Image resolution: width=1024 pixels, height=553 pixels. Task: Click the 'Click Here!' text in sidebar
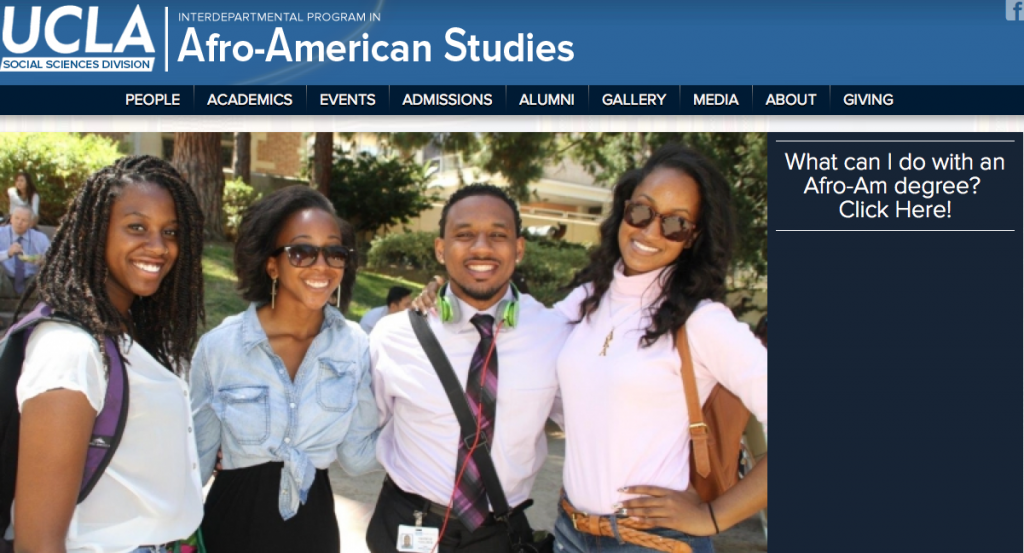(895, 210)
